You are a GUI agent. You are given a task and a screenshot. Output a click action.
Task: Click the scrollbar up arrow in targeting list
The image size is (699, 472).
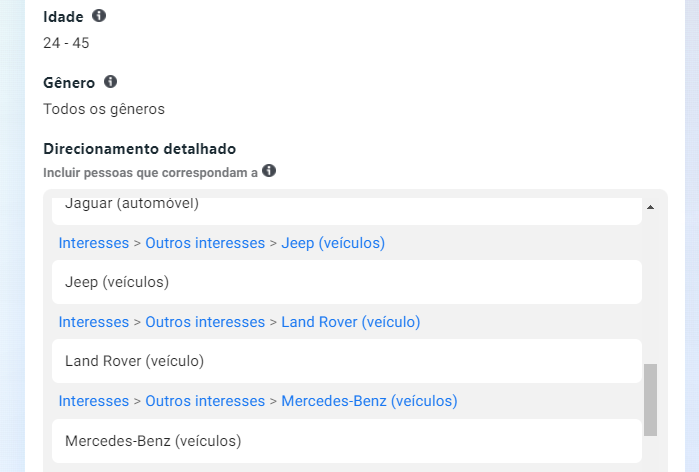click(x=650, y=207)
